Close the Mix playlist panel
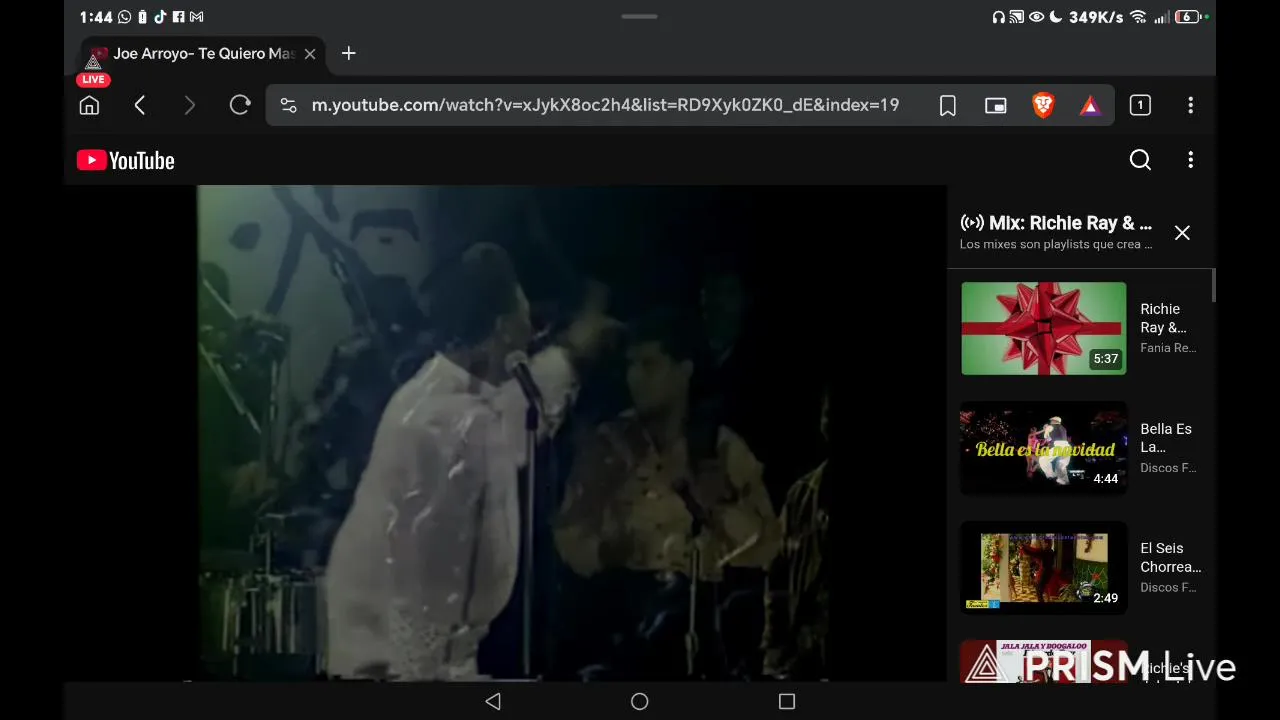 pos(1182,233)
